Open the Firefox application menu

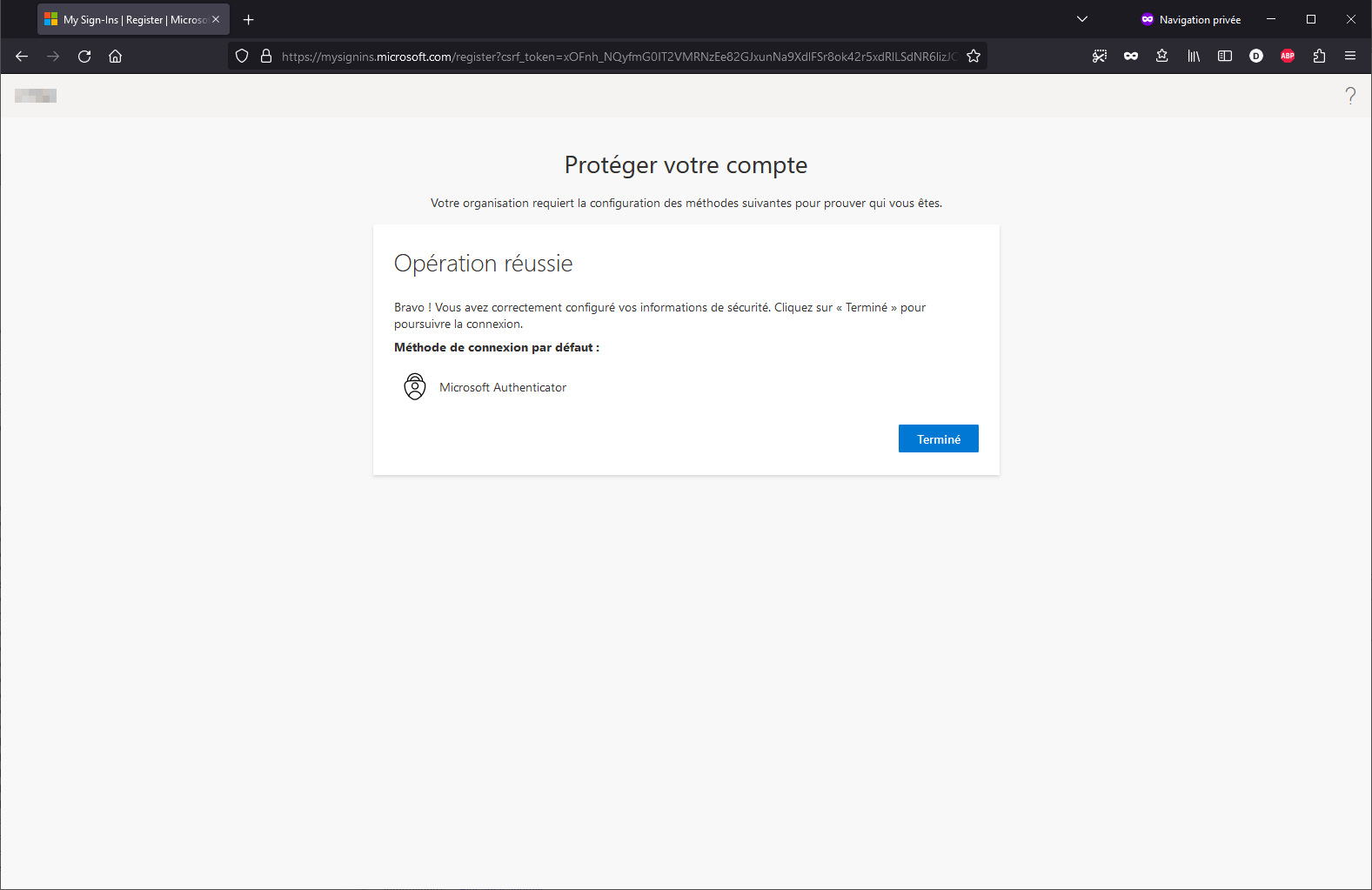point(1350,57)
